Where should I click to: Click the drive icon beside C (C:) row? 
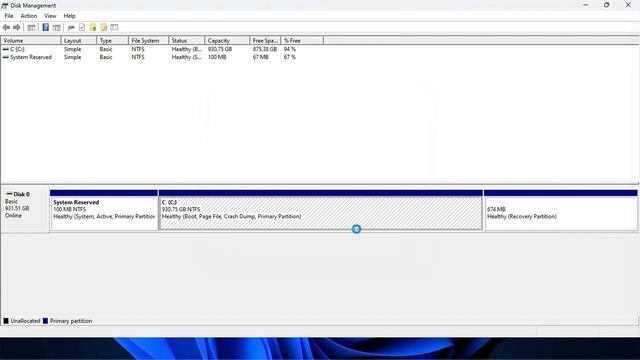tap(6, 49)
